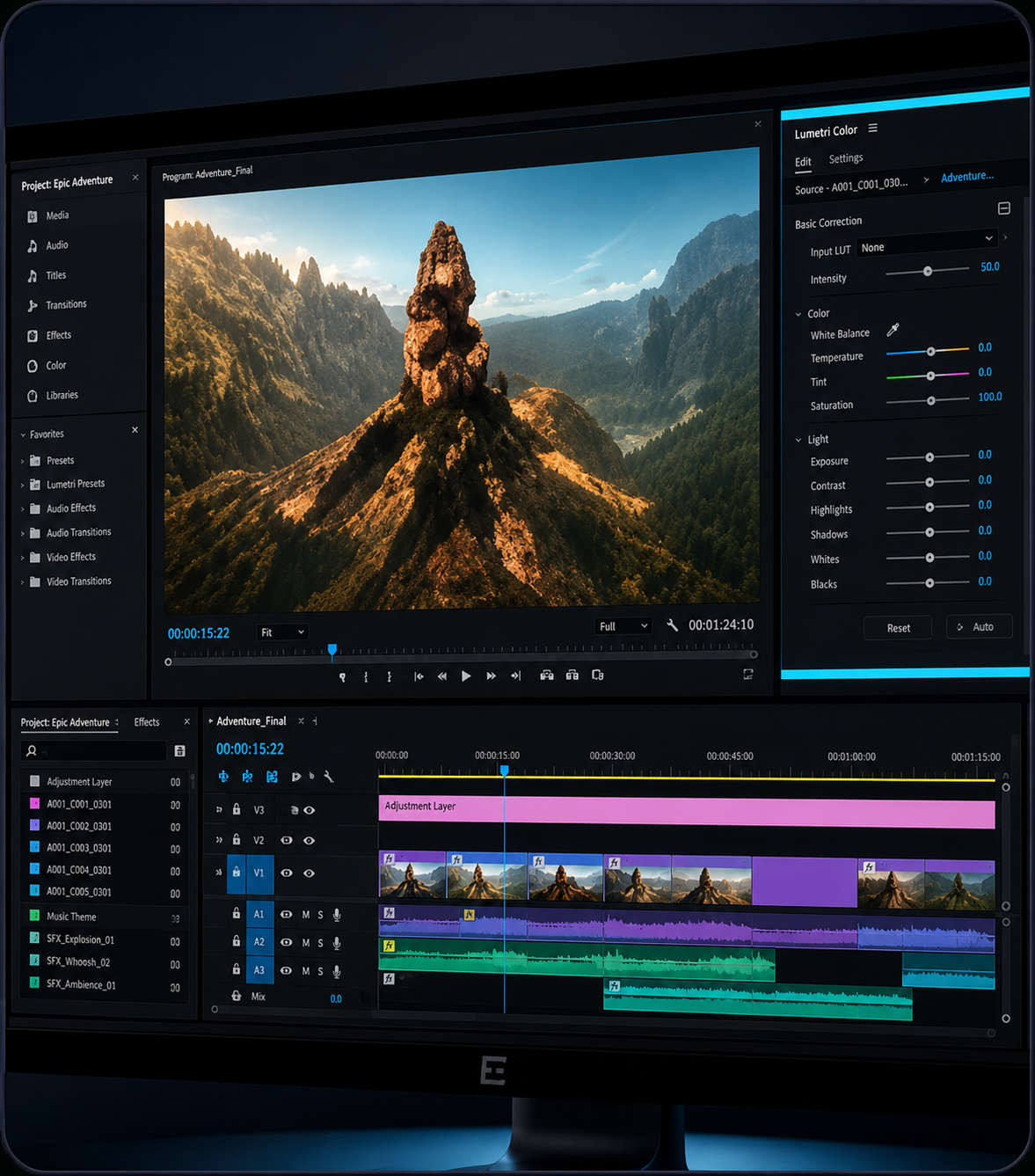Expand the Video Transitions folder
The width and height of the screenshot is (1035, 1176).
[x=23, y=582]
